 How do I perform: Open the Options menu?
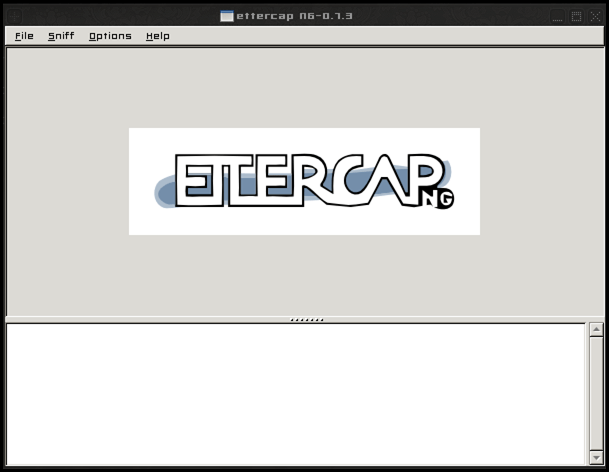pyautogui.click(x=110, y=36)
